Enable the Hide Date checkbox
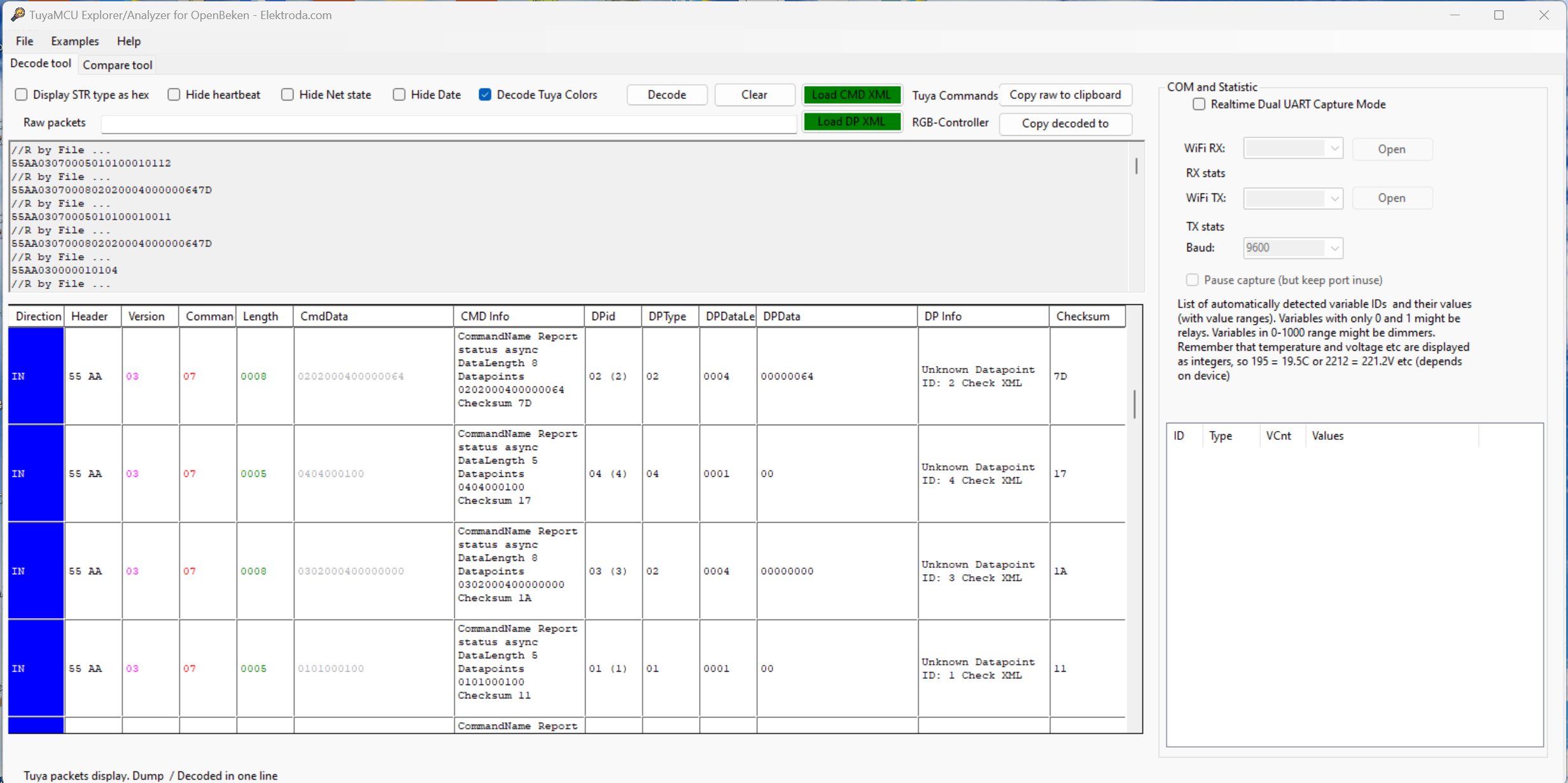Image resolution: width=1568 pixels, height=783 pixels. tap(399, 95)
